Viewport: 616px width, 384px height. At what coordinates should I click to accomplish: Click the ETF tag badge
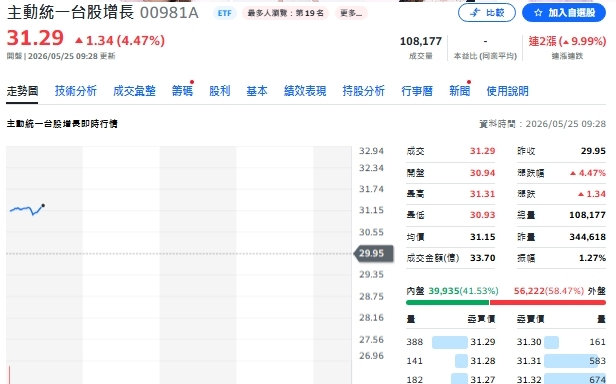pyautogui.click(x=225, y=13)
